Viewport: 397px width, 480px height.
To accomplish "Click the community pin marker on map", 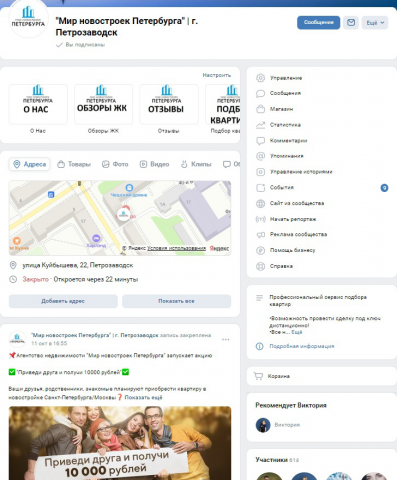I will coord(123,214).
